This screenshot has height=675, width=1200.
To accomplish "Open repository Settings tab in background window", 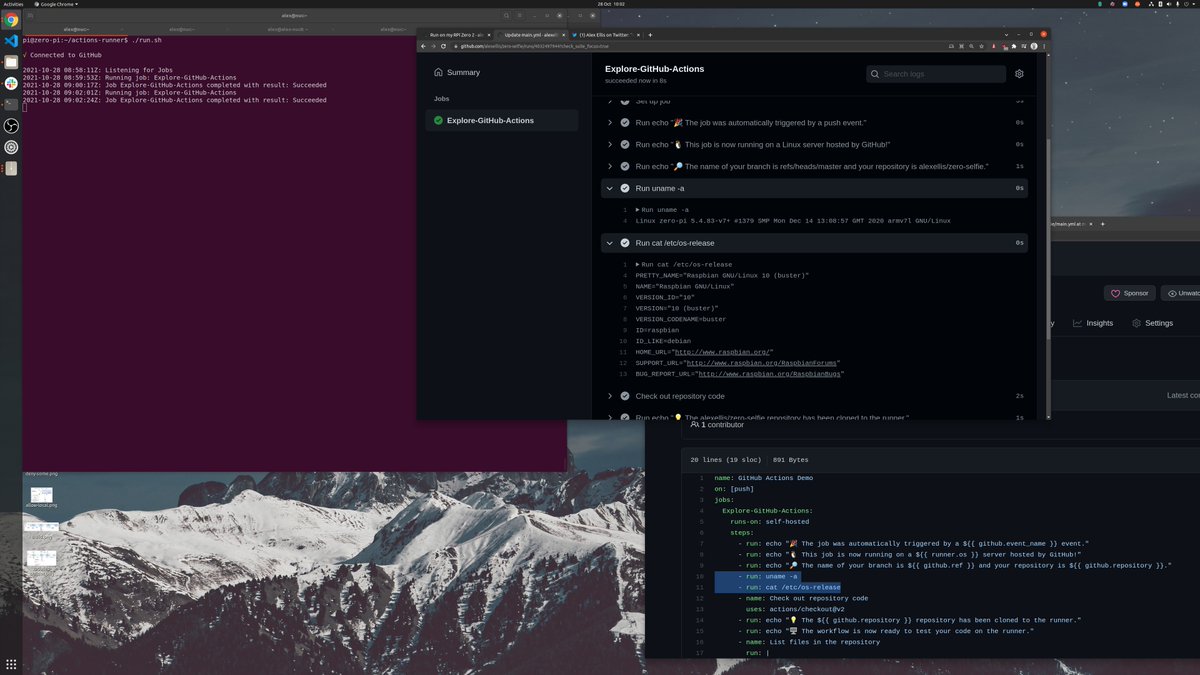I will [x=1152, y=323].
